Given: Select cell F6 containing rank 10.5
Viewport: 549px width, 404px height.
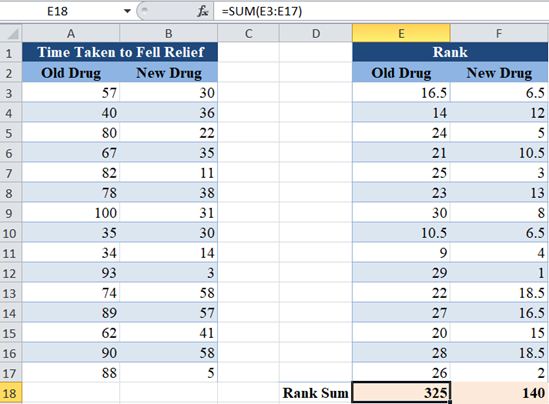Looking at the screenshot, I should (x=499, y=152).
